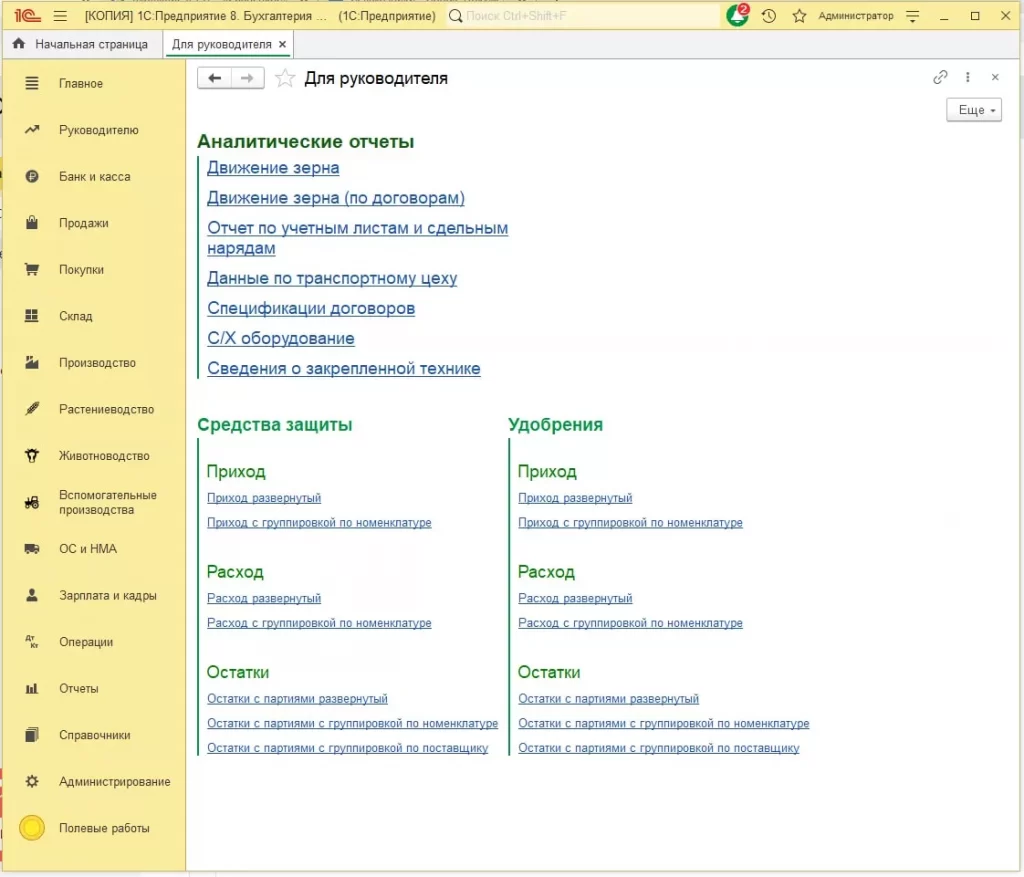Click the home icon on Начальная страница tab
Viewport: 1024px width, 877px height.
19,44
